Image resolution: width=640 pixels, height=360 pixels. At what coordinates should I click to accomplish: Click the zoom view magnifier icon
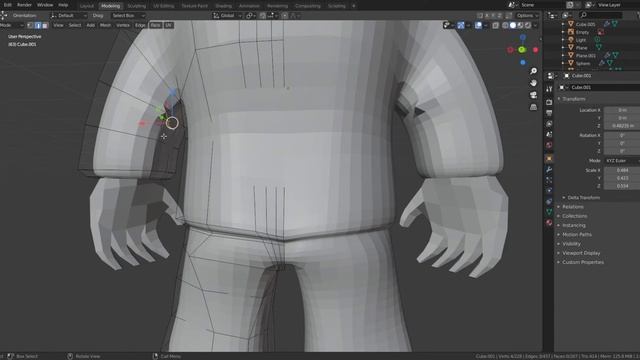click(x=533, y=71)
